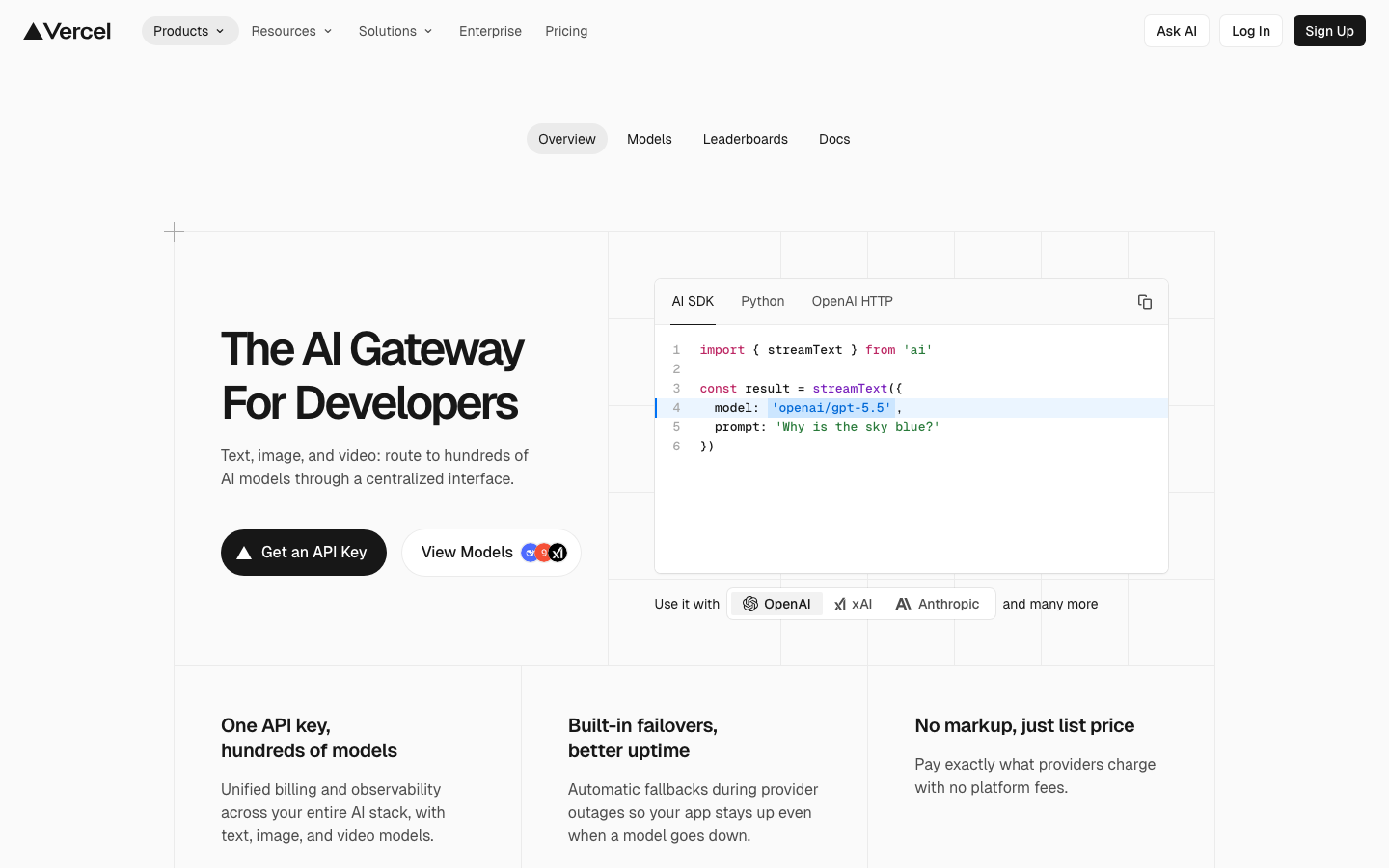
Task: Switch to the Models tab
Action: point(649,139)
